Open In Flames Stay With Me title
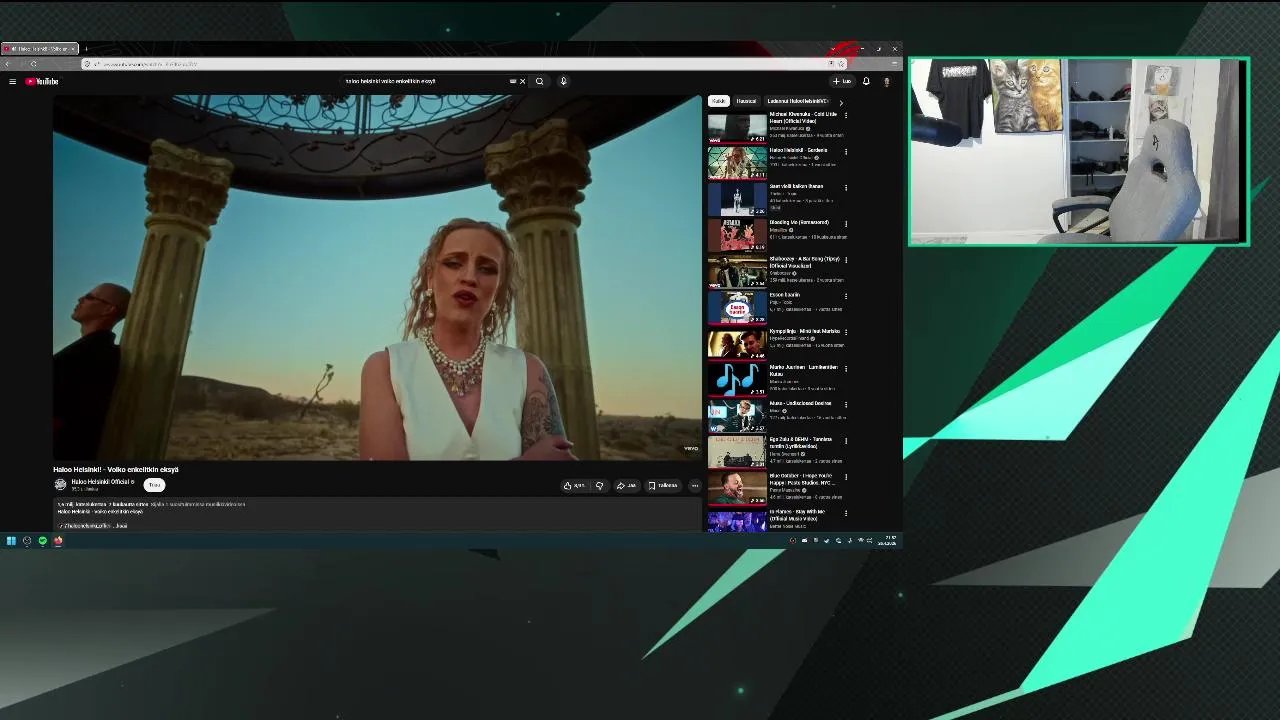Viewport: 1280px width, 720px height. pos(797,515)
